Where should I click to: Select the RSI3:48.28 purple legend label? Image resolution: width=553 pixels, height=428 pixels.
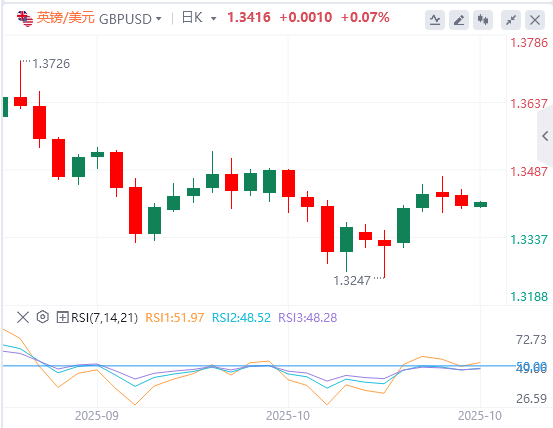click(308, 318)
